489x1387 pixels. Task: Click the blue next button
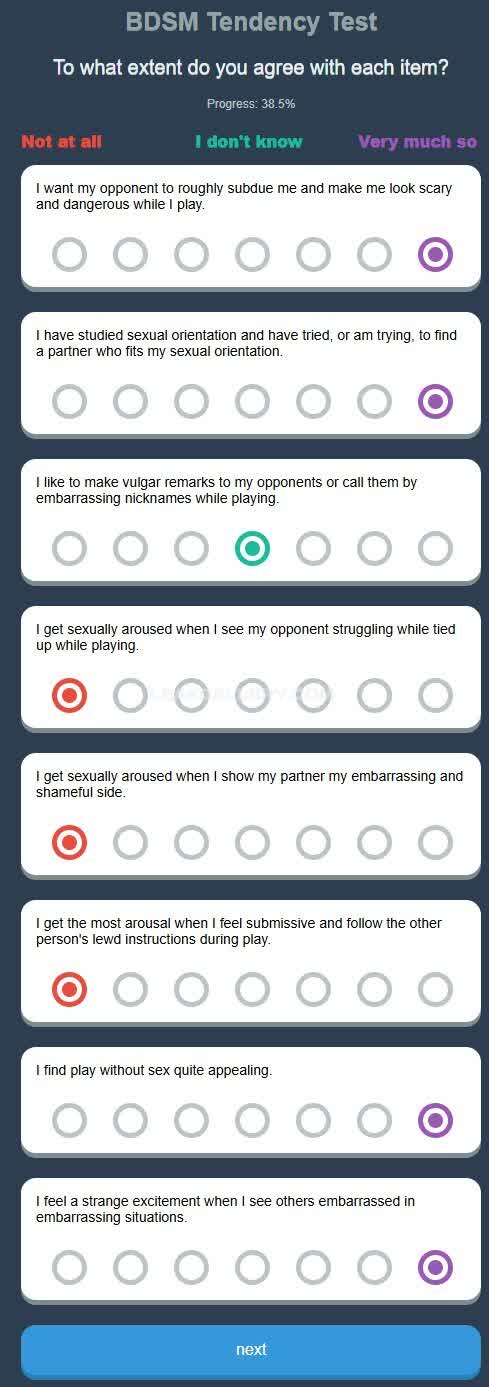tap(251, 1350)
